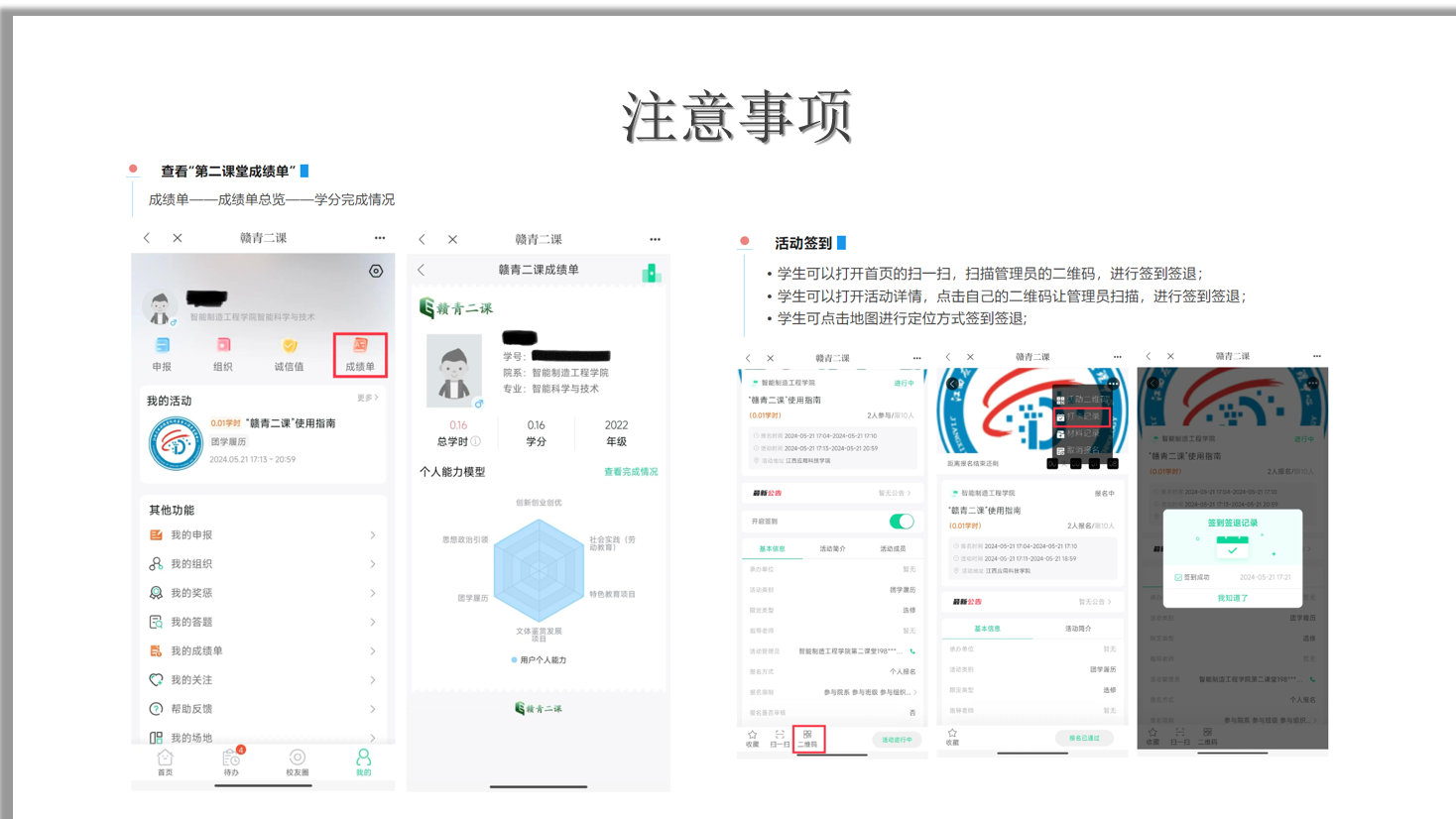Click the 签到成功 checkbox in the dialog
The image size is (1456, 819).
[1178, 577]
